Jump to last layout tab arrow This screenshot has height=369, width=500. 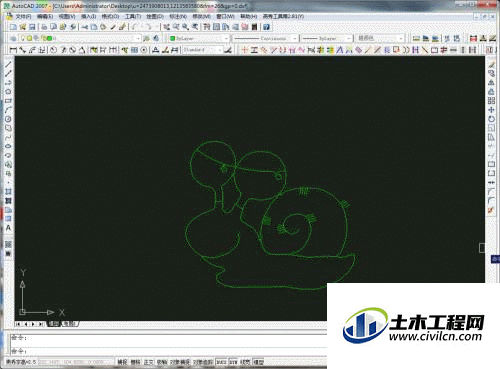(x=41, y=324)
